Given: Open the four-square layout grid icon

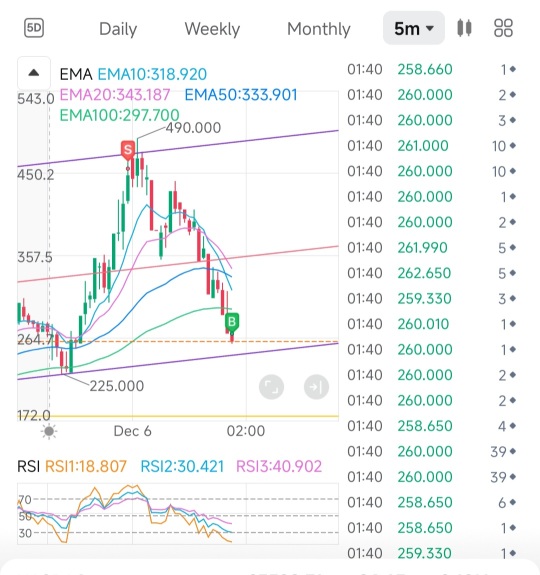Looking at the screenshot, I should (503, 28).
